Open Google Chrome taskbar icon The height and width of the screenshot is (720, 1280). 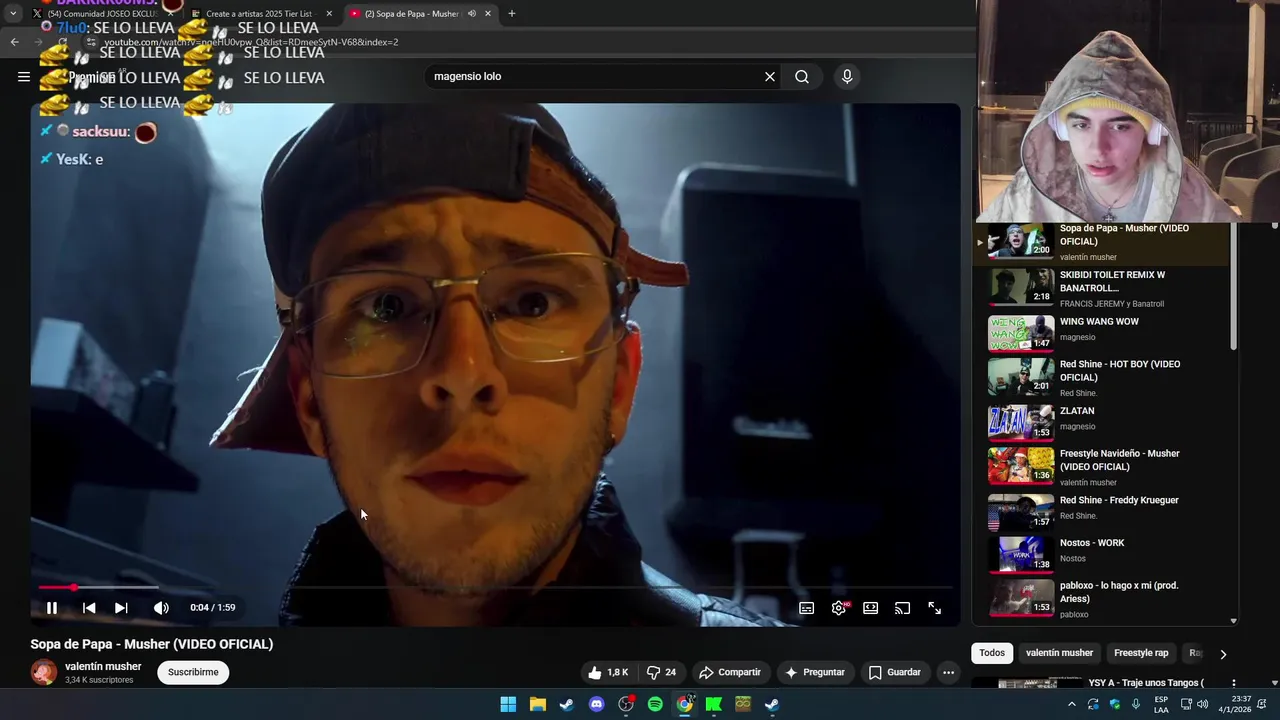coord(684,704)
